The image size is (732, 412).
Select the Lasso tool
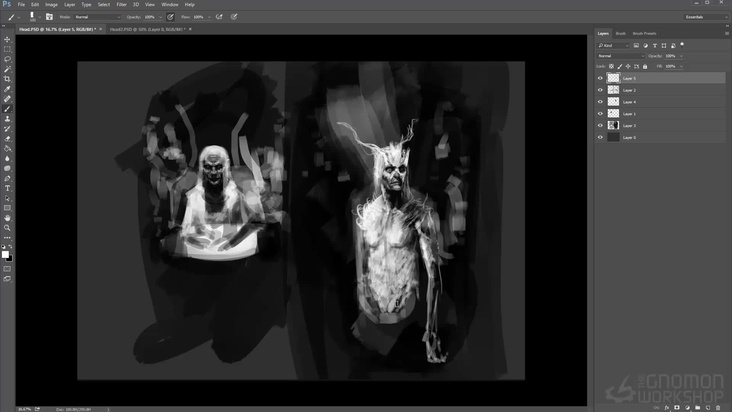[x=7, y=59]
